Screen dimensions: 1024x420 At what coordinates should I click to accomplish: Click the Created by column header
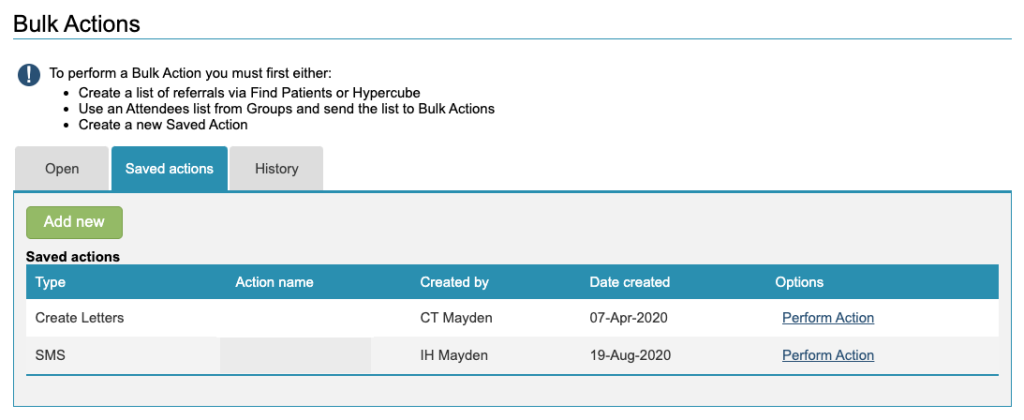[x=454, y=282]
